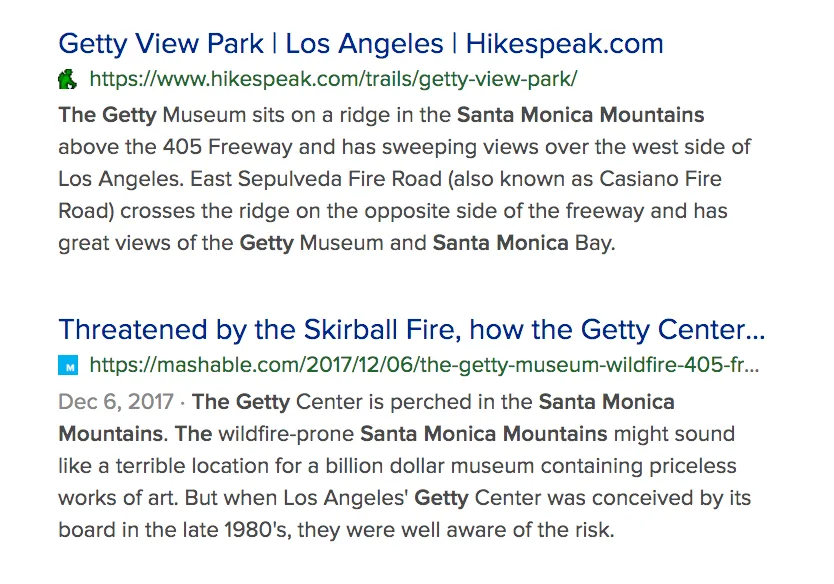Click bold Santa Monica before the word Bay
Viewport: 834px width, 584px height.
click(x=501, y=243)
